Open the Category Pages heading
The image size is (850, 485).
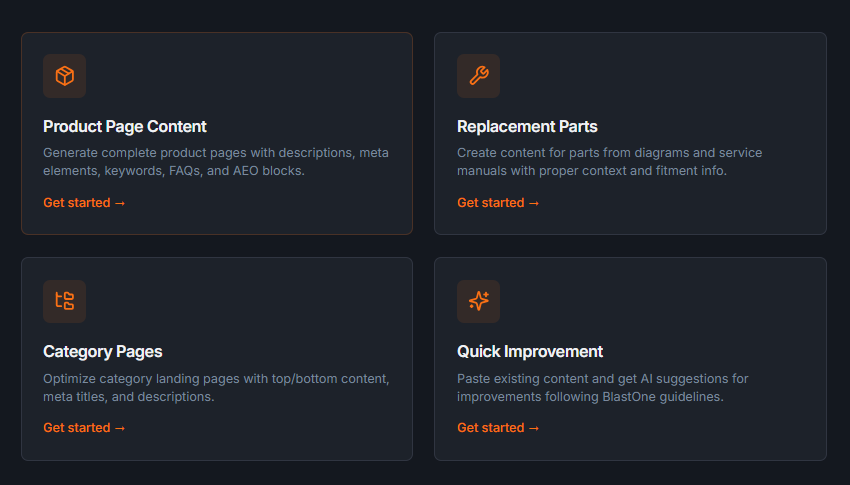(103, 352)
